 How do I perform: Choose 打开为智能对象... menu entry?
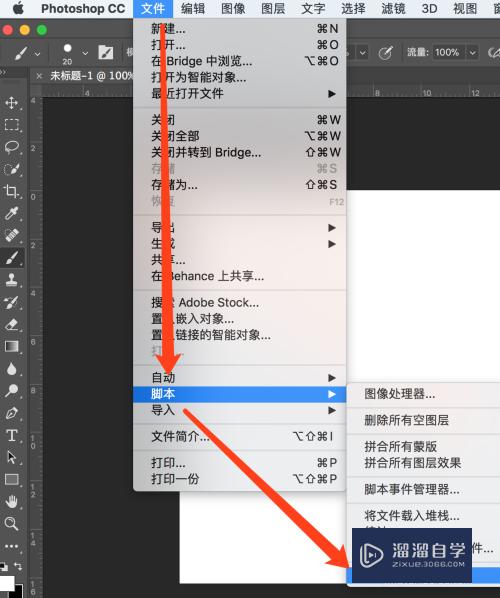click(x=240, y=77)
